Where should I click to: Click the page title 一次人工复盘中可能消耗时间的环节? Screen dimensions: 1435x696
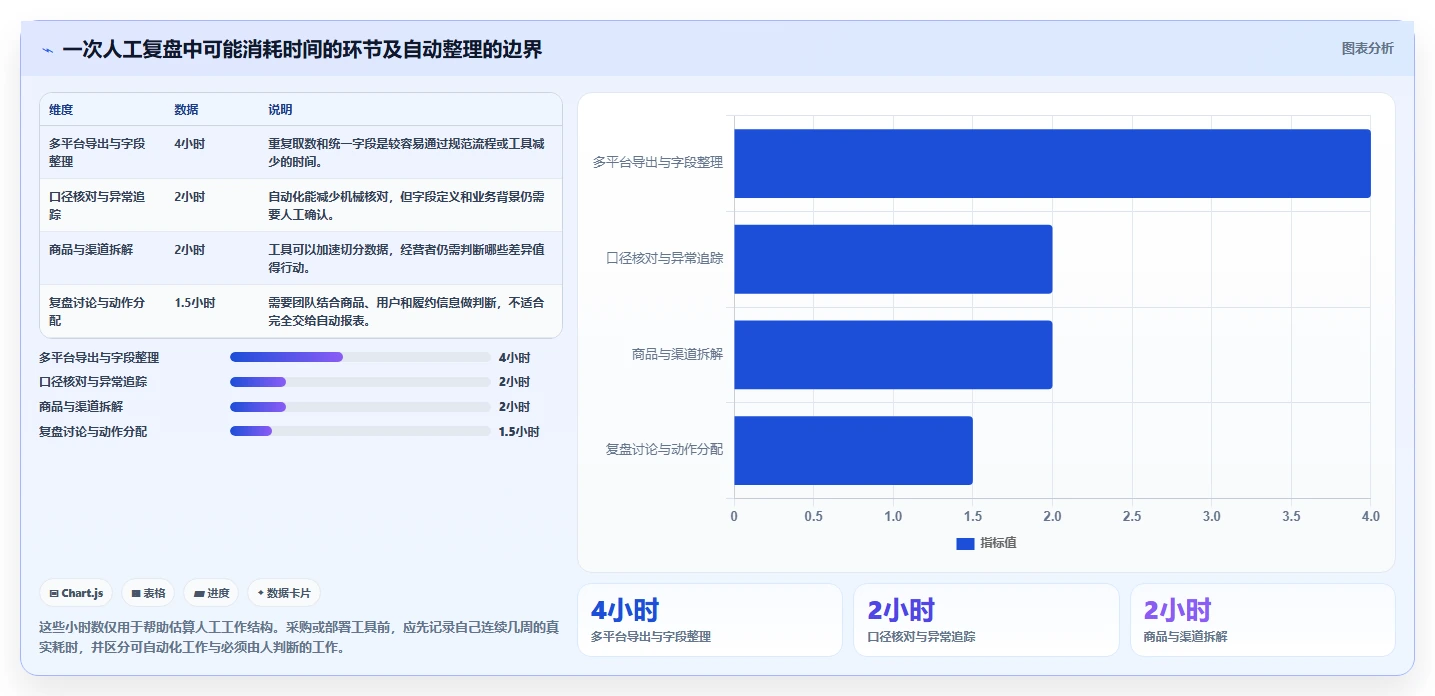[x=302, y=49]
